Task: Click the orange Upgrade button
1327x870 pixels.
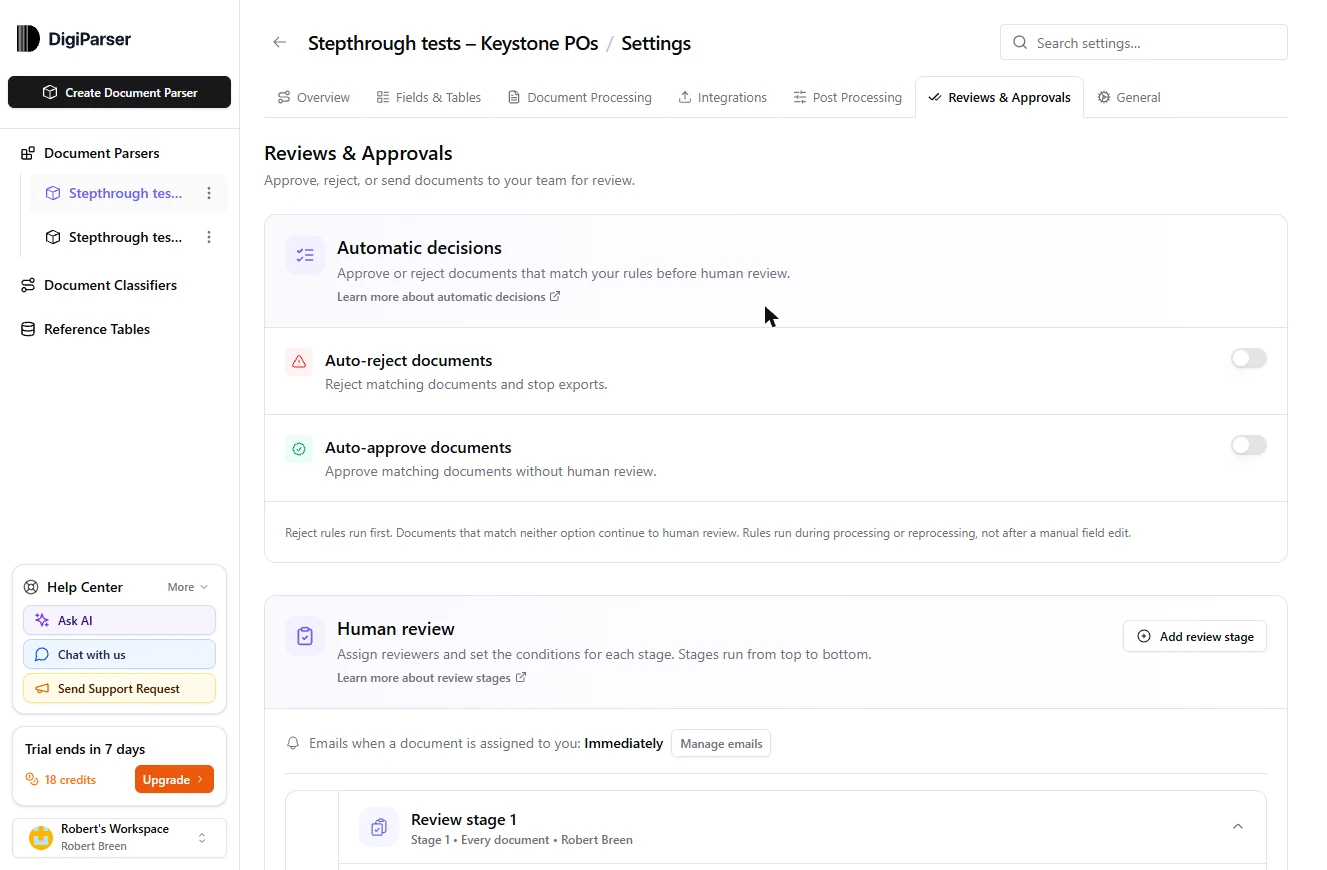Action: [x=174, y=779]
